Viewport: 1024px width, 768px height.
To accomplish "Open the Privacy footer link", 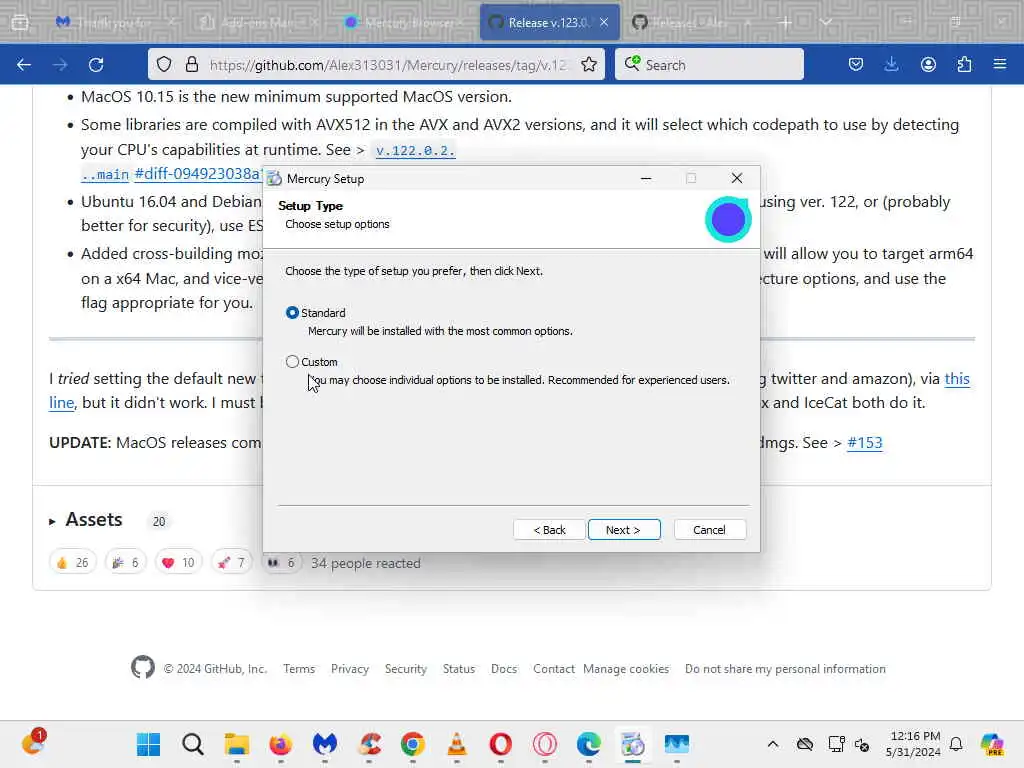I will 350,669.
